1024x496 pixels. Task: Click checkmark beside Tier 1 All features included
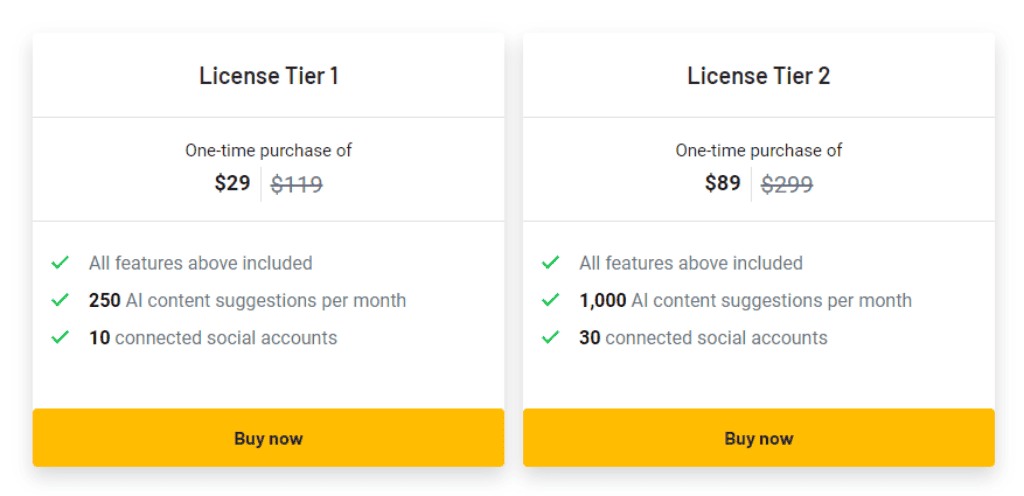point(60,263)
